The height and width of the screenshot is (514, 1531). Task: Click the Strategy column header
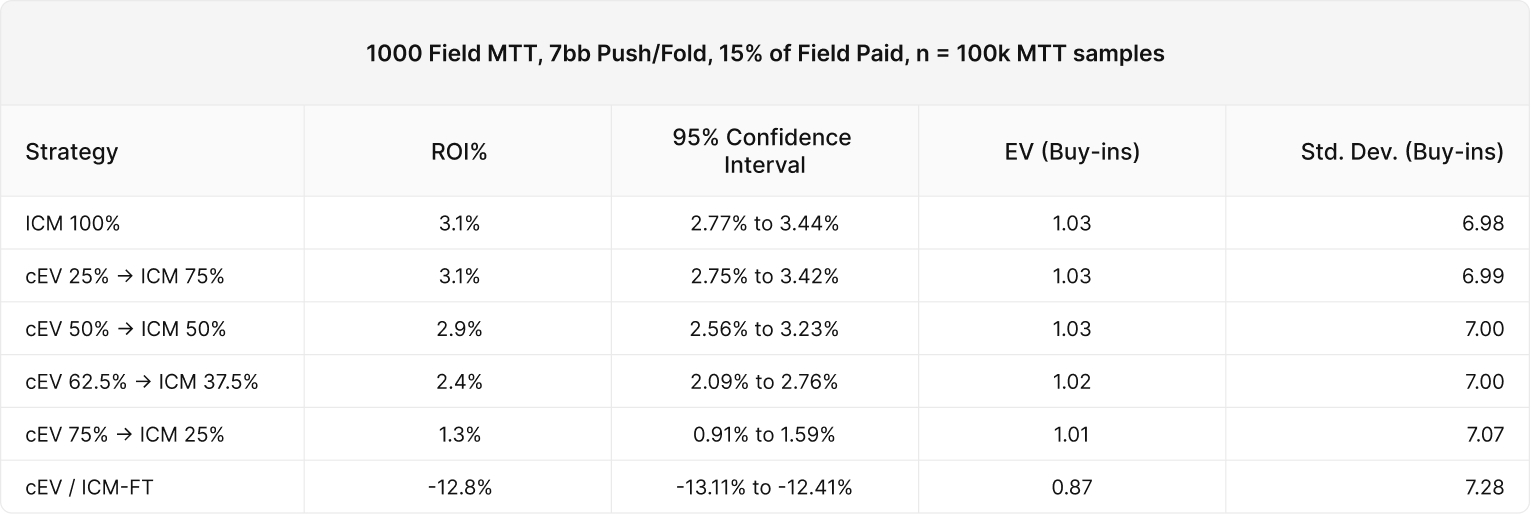72,151
